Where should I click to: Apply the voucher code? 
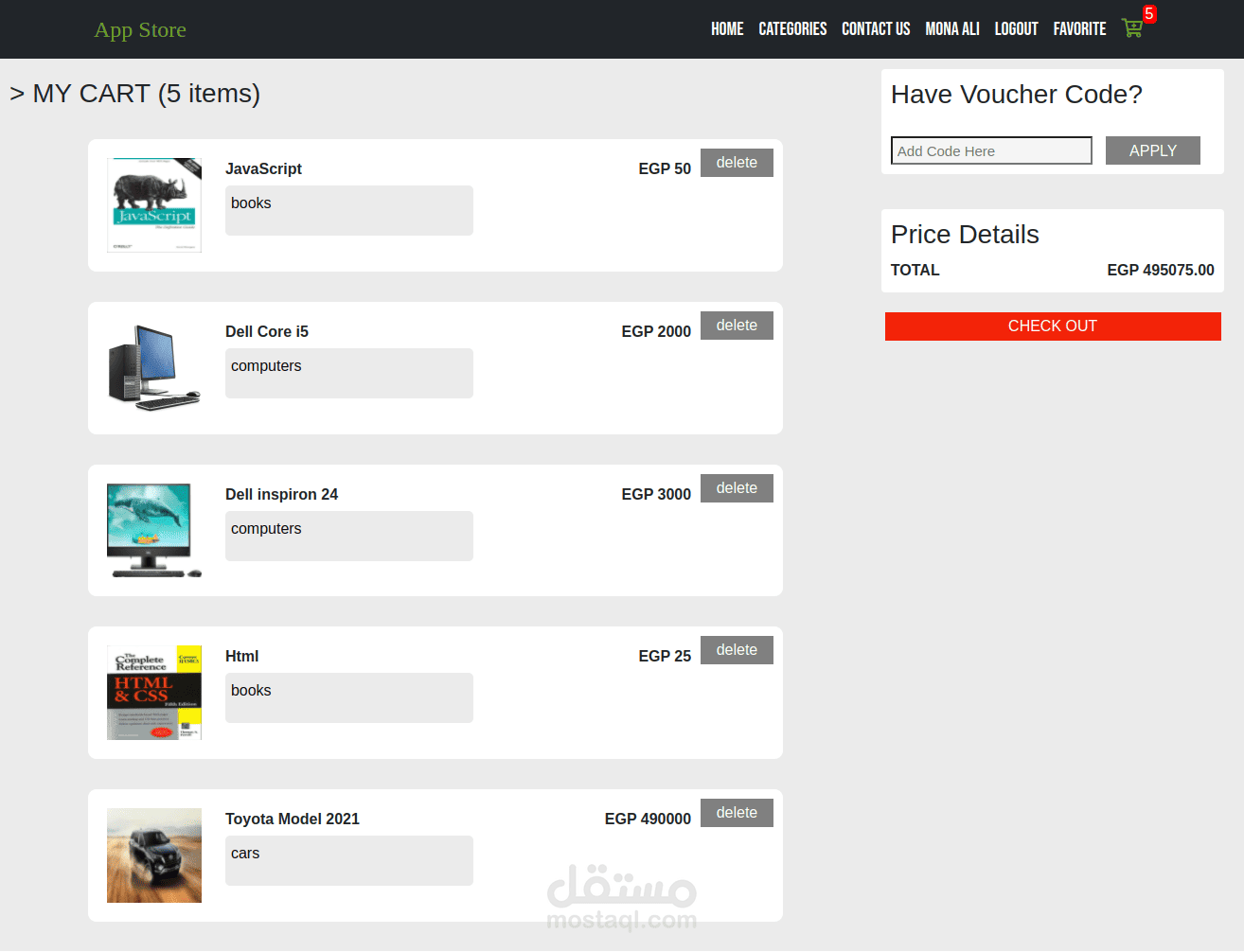1153,150
